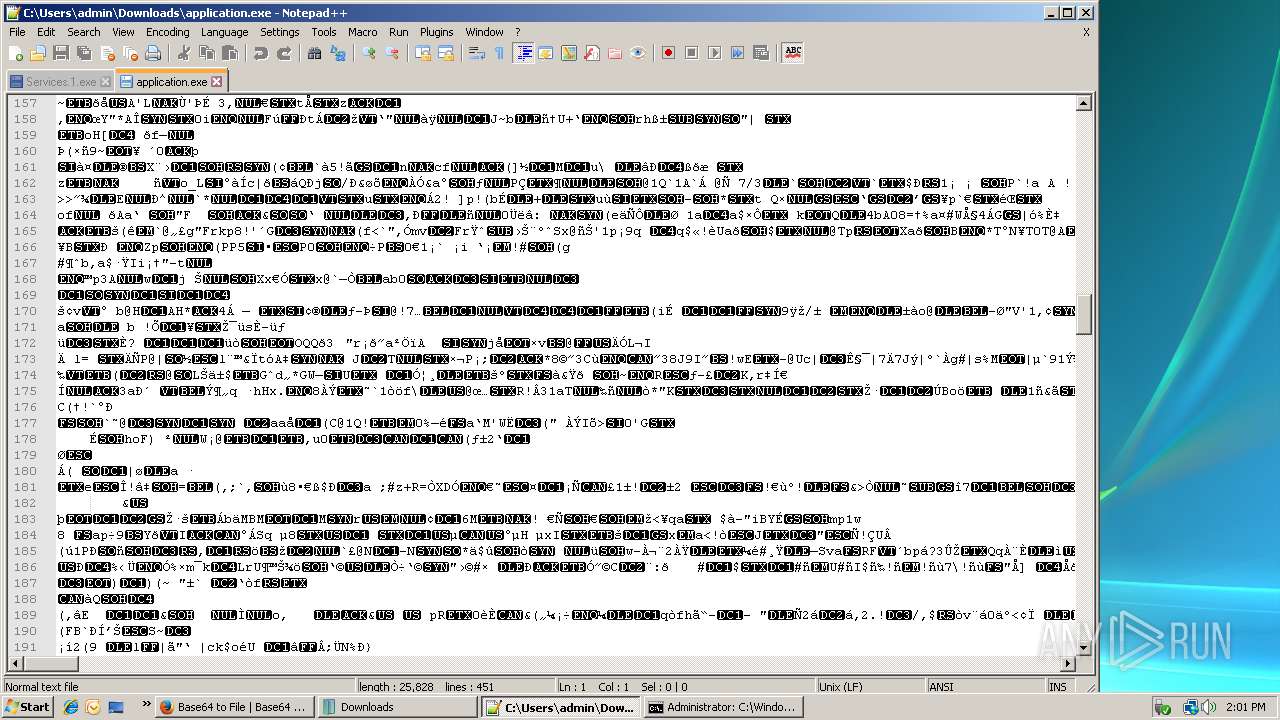Viewport: 1280px width, 720px height.
Task: Click the horizontal scrollbar right arrow
Action: click(1067, 665)
